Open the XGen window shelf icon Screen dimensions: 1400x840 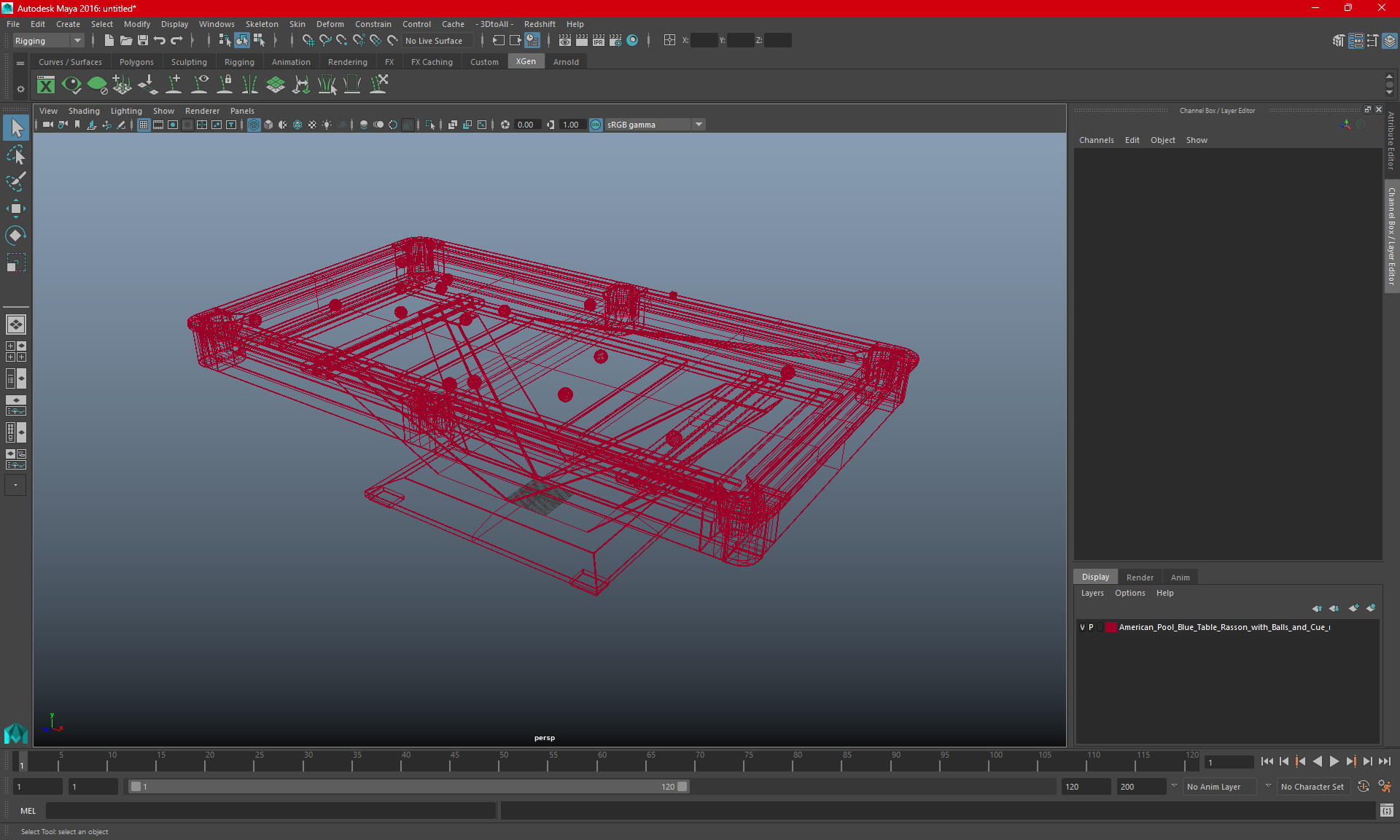pyautogui.click(x=46, y=85)
